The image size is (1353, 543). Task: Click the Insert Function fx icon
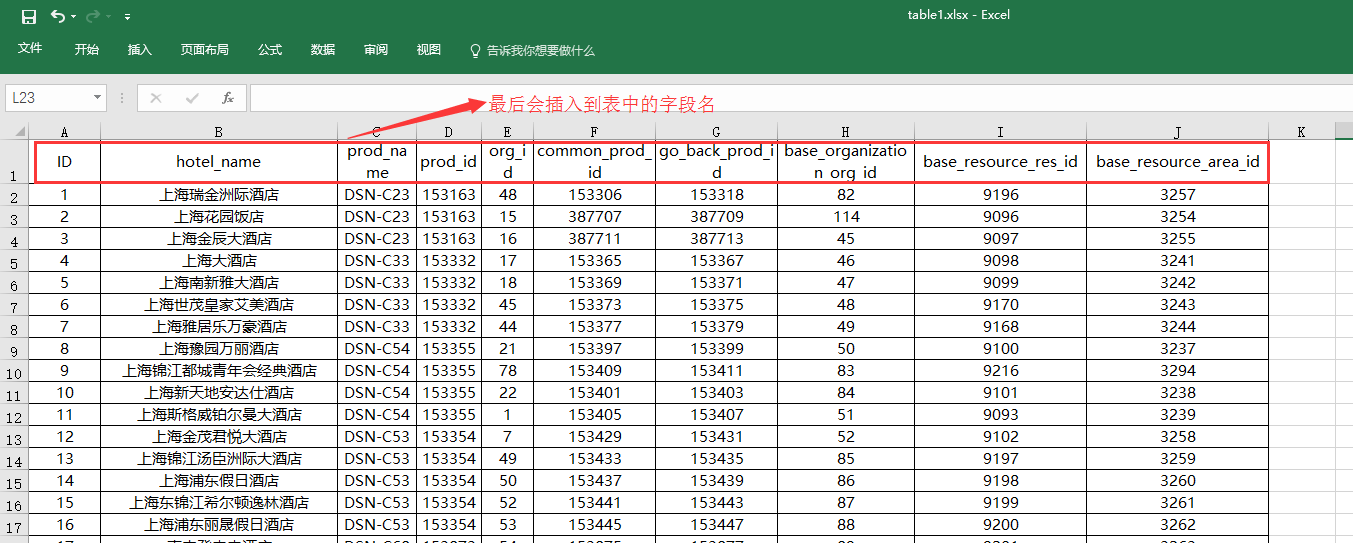(x=228, y=97)
